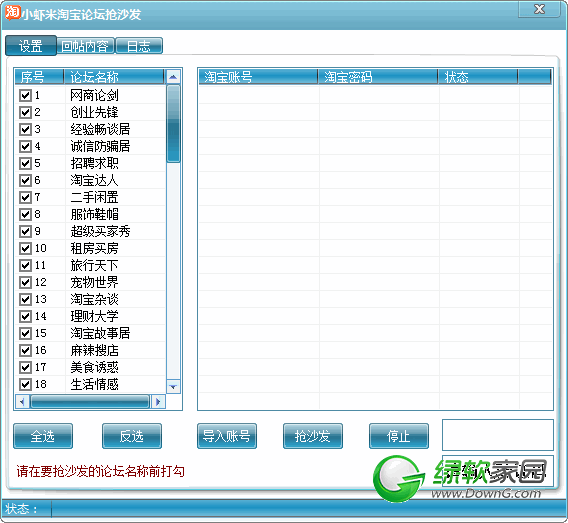Screen dimensions: 568x523
Task: Toggle the 二手闲置 checkbox
Action: (25, 198)
